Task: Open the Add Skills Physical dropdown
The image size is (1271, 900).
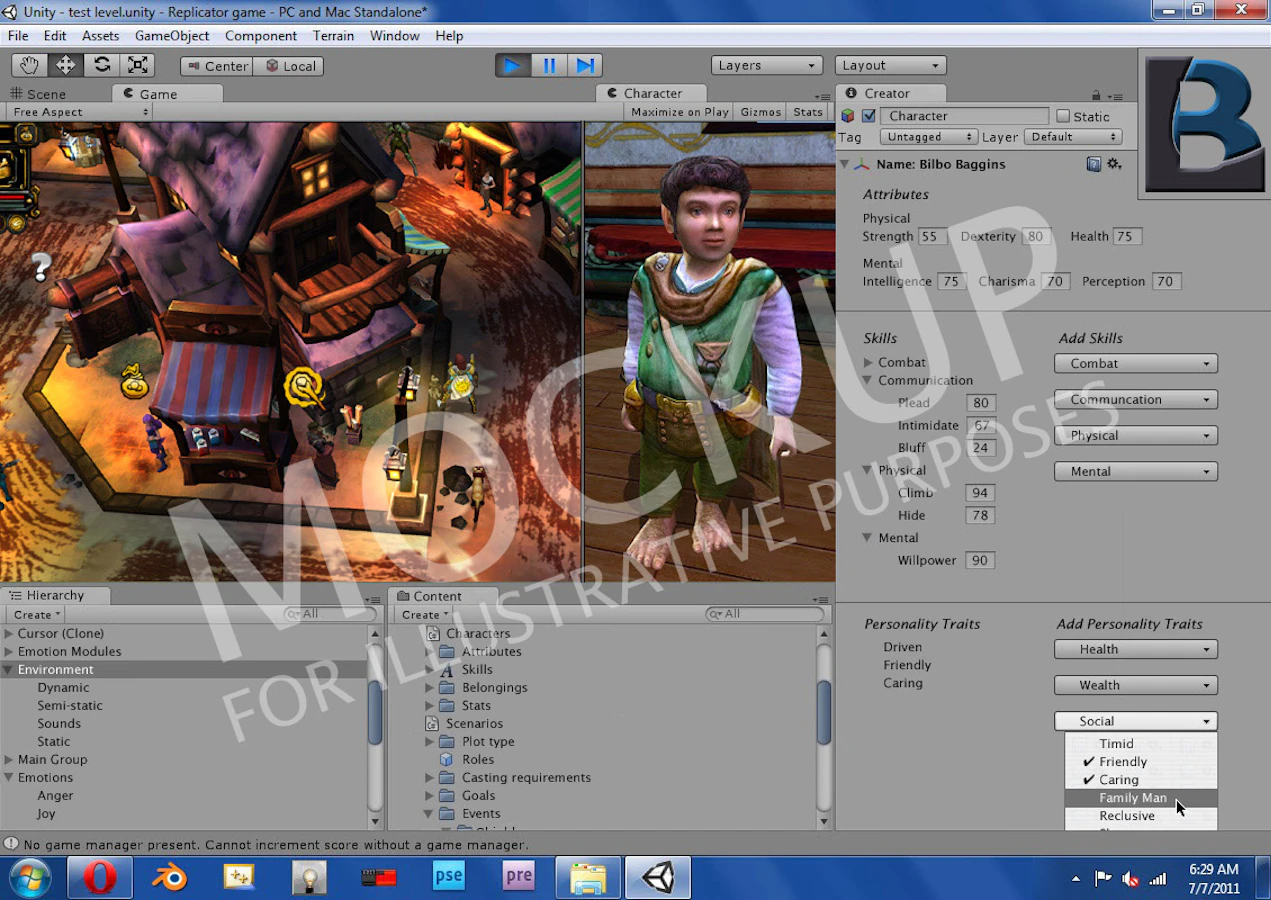Action: tap(1135, 436)
